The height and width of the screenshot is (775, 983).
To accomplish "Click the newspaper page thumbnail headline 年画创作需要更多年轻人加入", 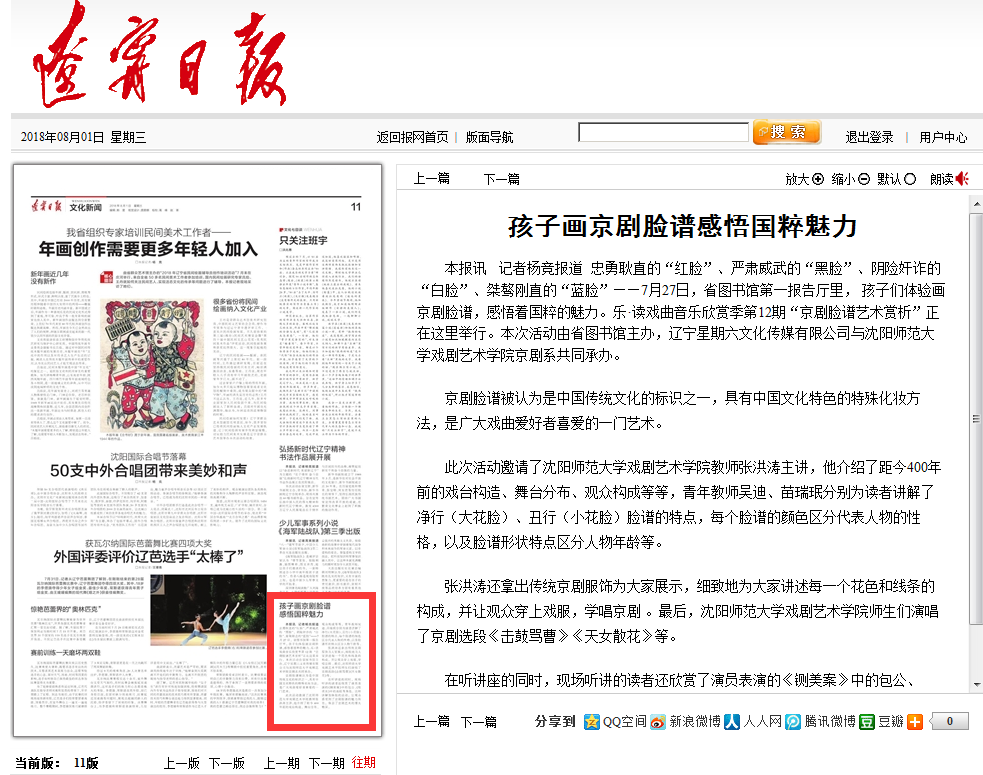I will click(x=148, y=249).
